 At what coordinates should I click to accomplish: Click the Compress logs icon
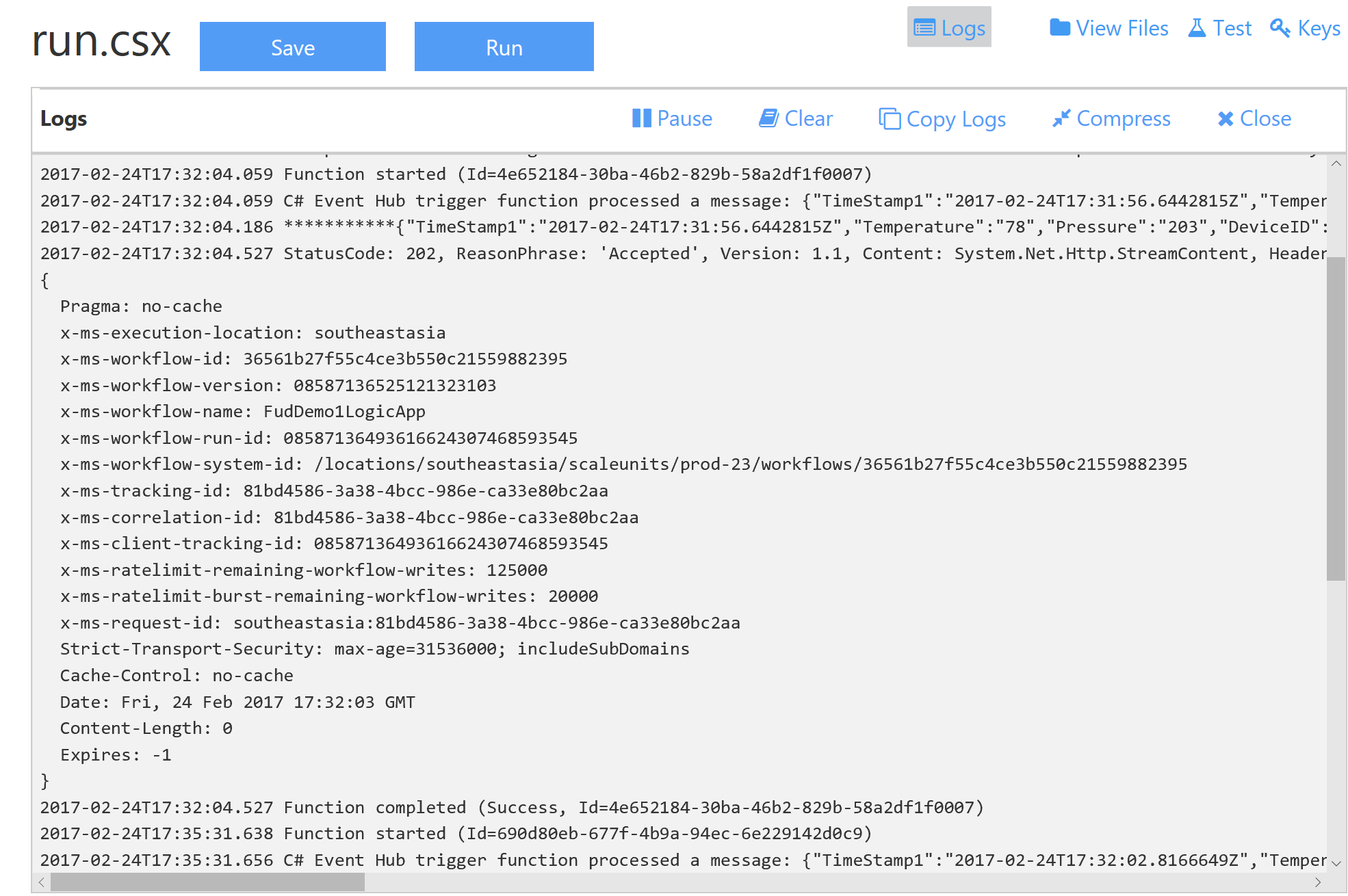(1110, 118)
